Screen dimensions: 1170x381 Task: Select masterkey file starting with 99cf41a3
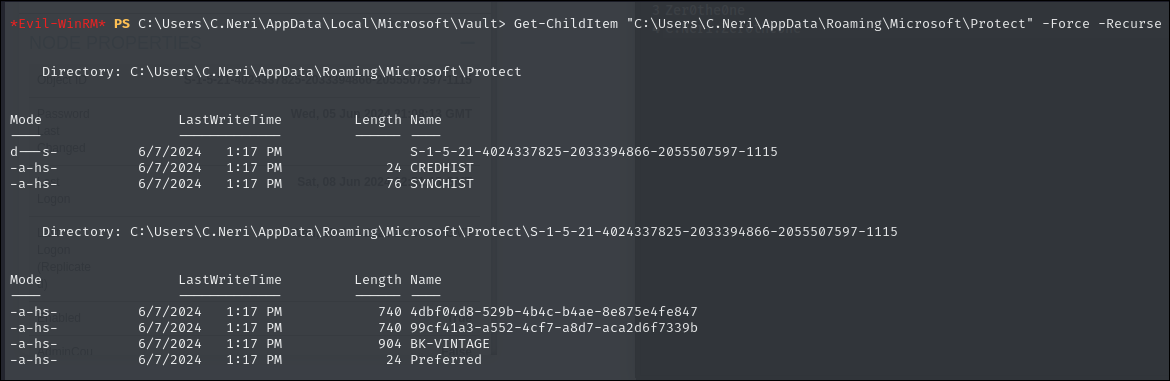(x=554, y=327)
